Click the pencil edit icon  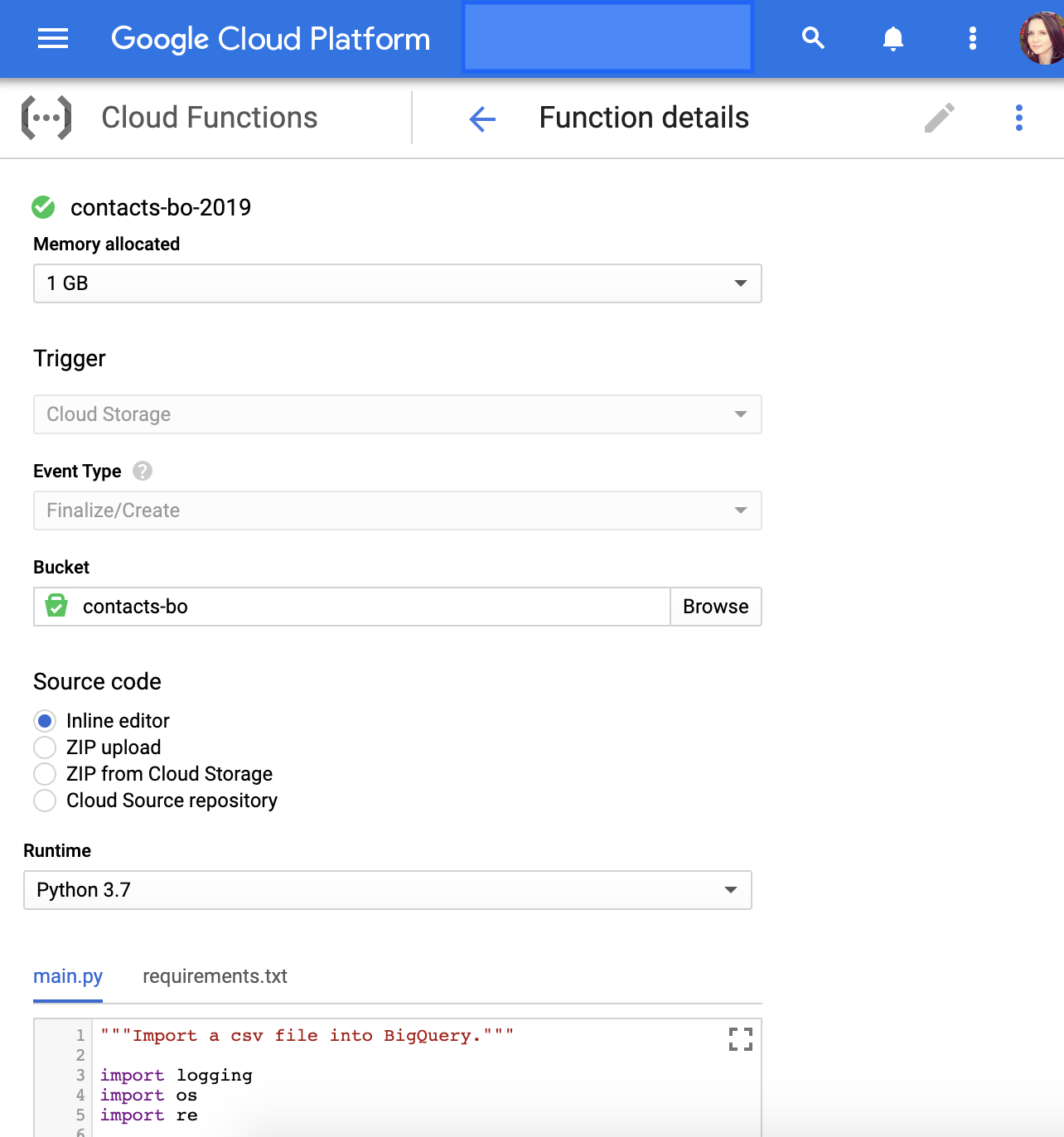[939, 118]
